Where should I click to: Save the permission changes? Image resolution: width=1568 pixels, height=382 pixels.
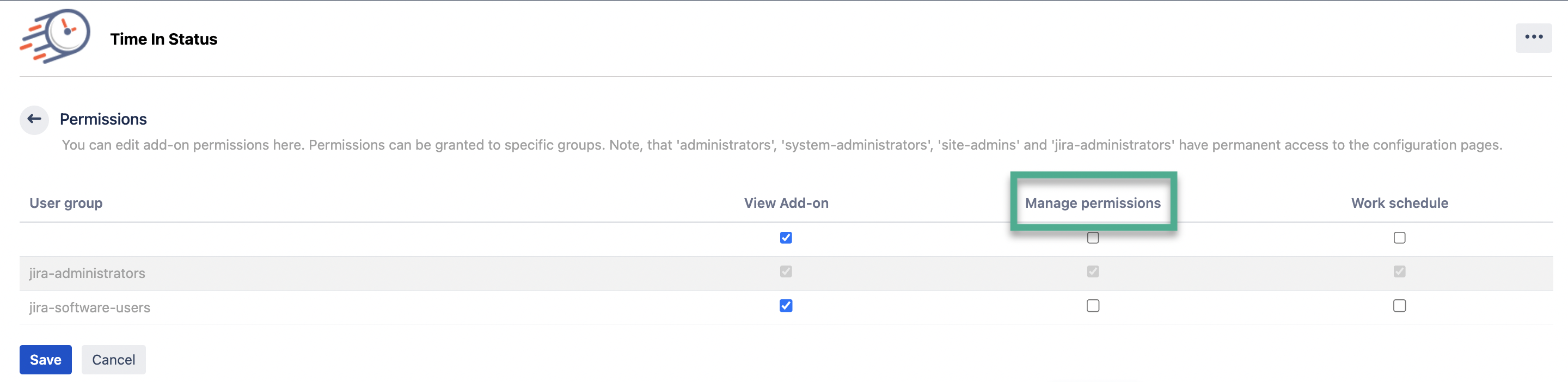(x=46, y=360)
